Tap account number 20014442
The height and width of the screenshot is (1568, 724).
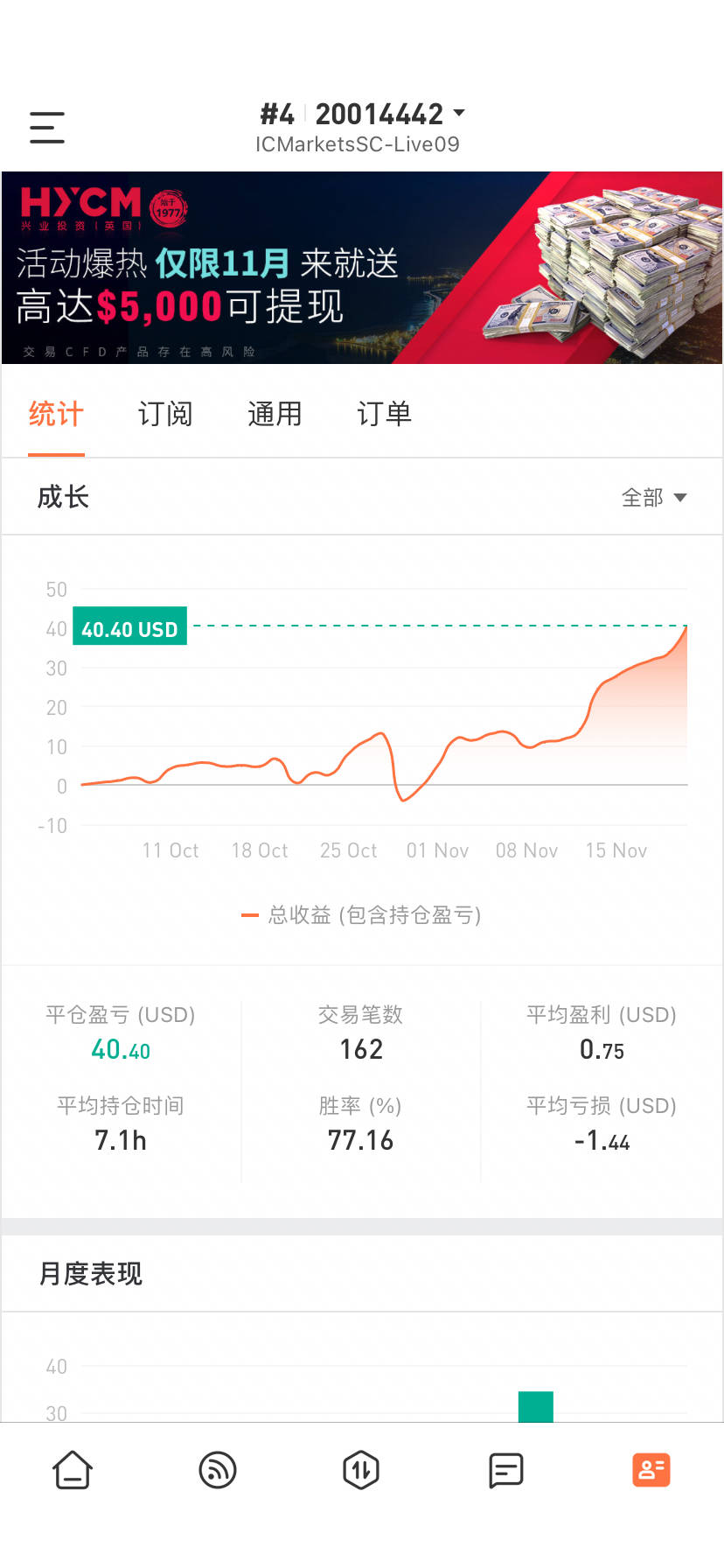click(379, 114)
